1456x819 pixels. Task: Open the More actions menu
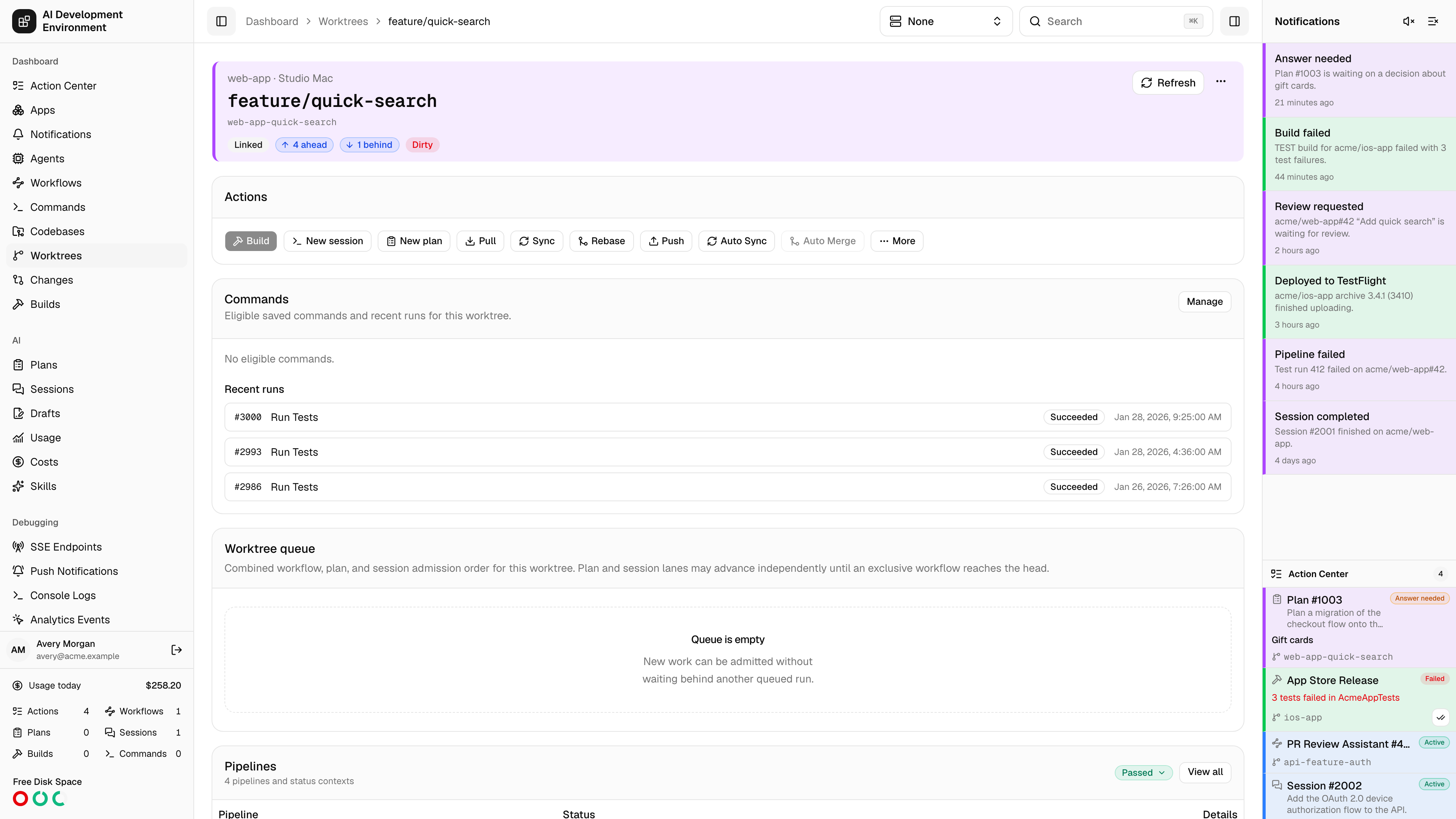click(x=897, y=242)
